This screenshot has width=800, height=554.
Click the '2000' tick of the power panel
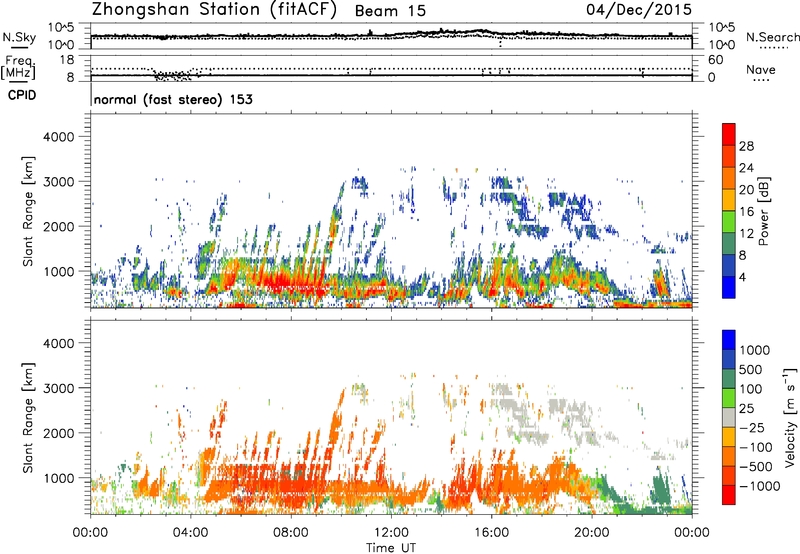click(x=59, y=226)
